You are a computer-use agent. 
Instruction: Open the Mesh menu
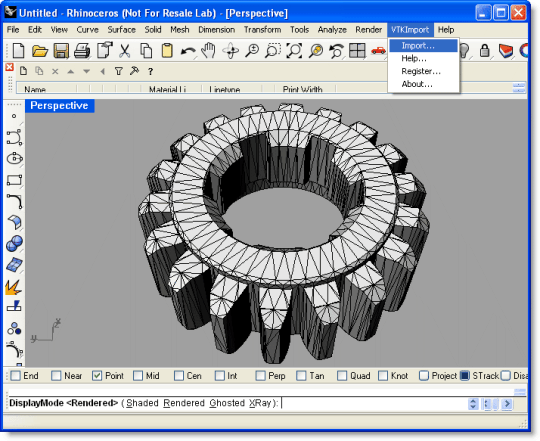point(180,30)
